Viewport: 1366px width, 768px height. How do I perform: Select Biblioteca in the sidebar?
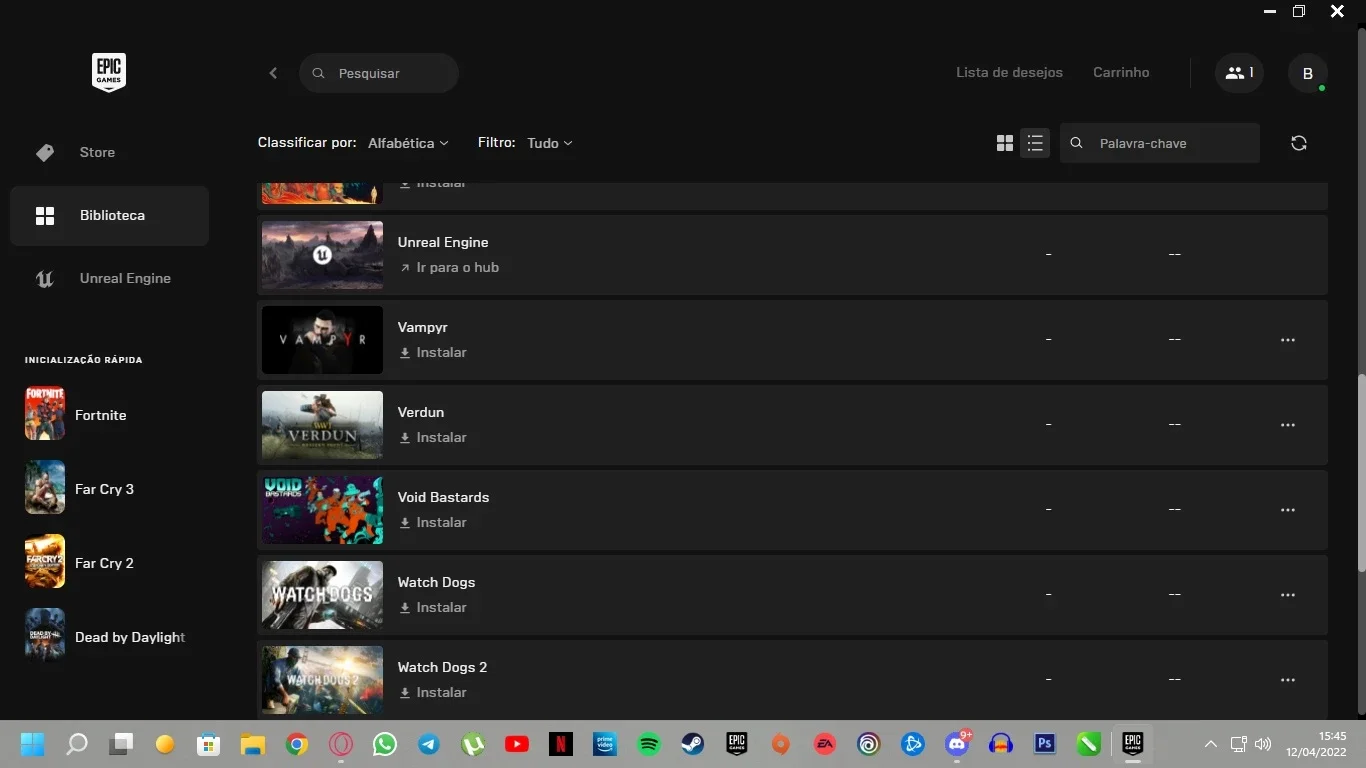[109, 215]
